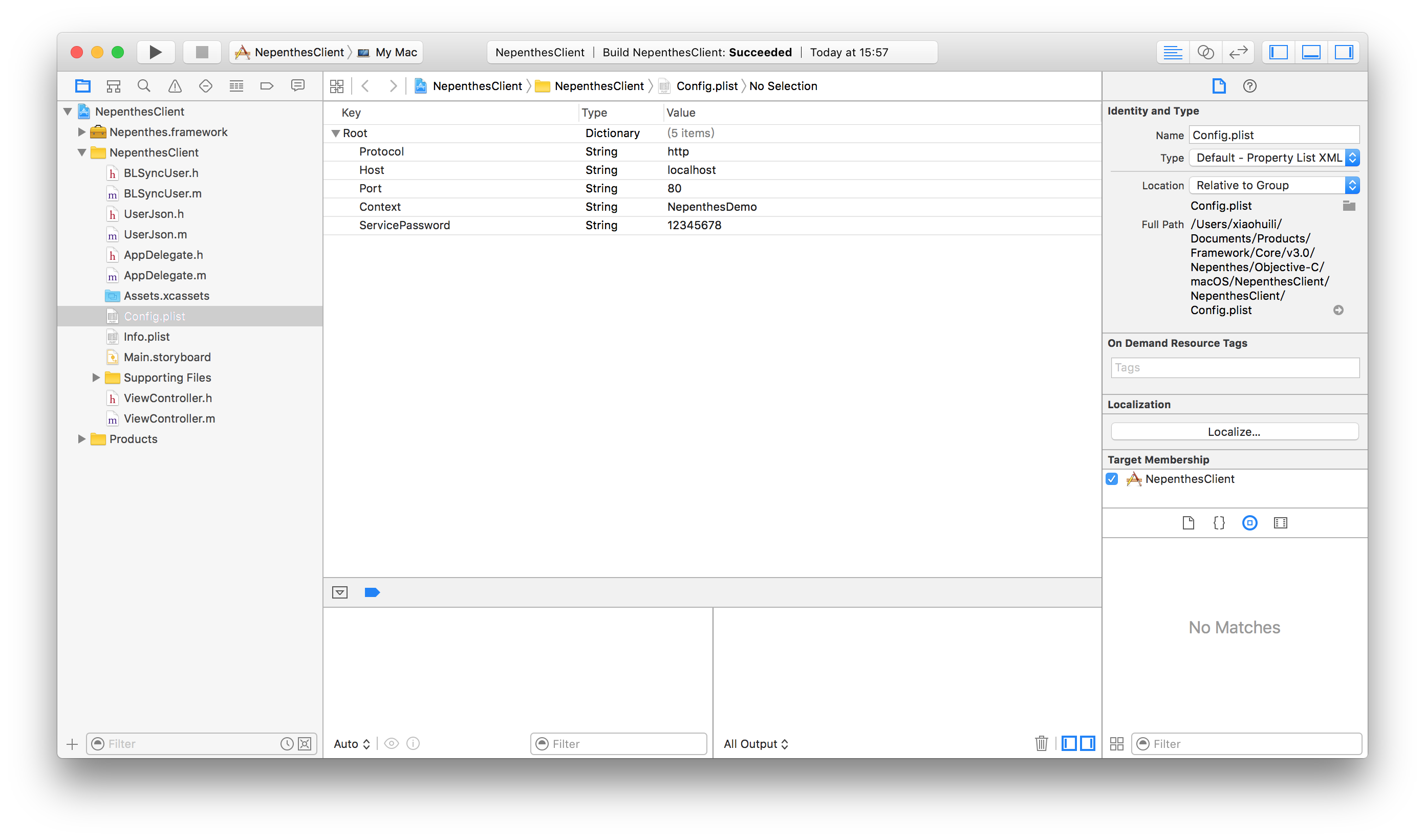Toggle the Variables view pane

(x=1069, y=743)
